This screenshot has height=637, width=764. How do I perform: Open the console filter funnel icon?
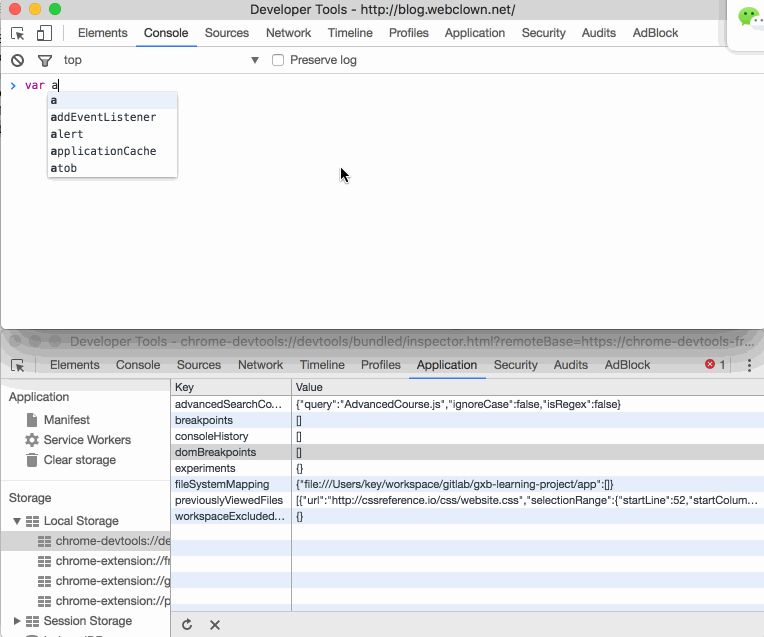coord(45,60)
